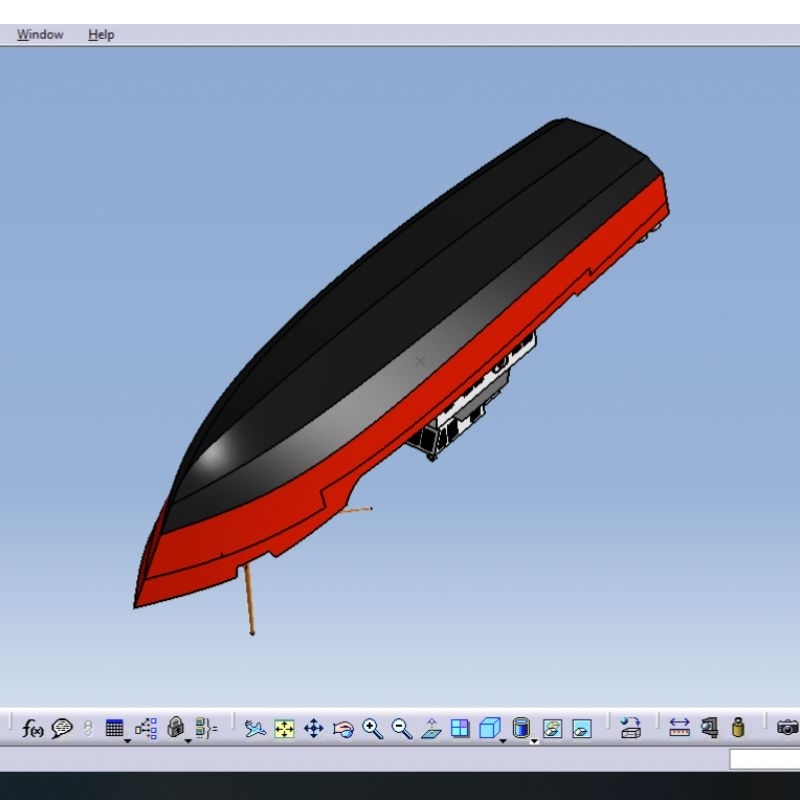The width and height of the screenshot is (800, 800).
Task: Expand the Isometric View cube dropdown
Action: (503, 741)
